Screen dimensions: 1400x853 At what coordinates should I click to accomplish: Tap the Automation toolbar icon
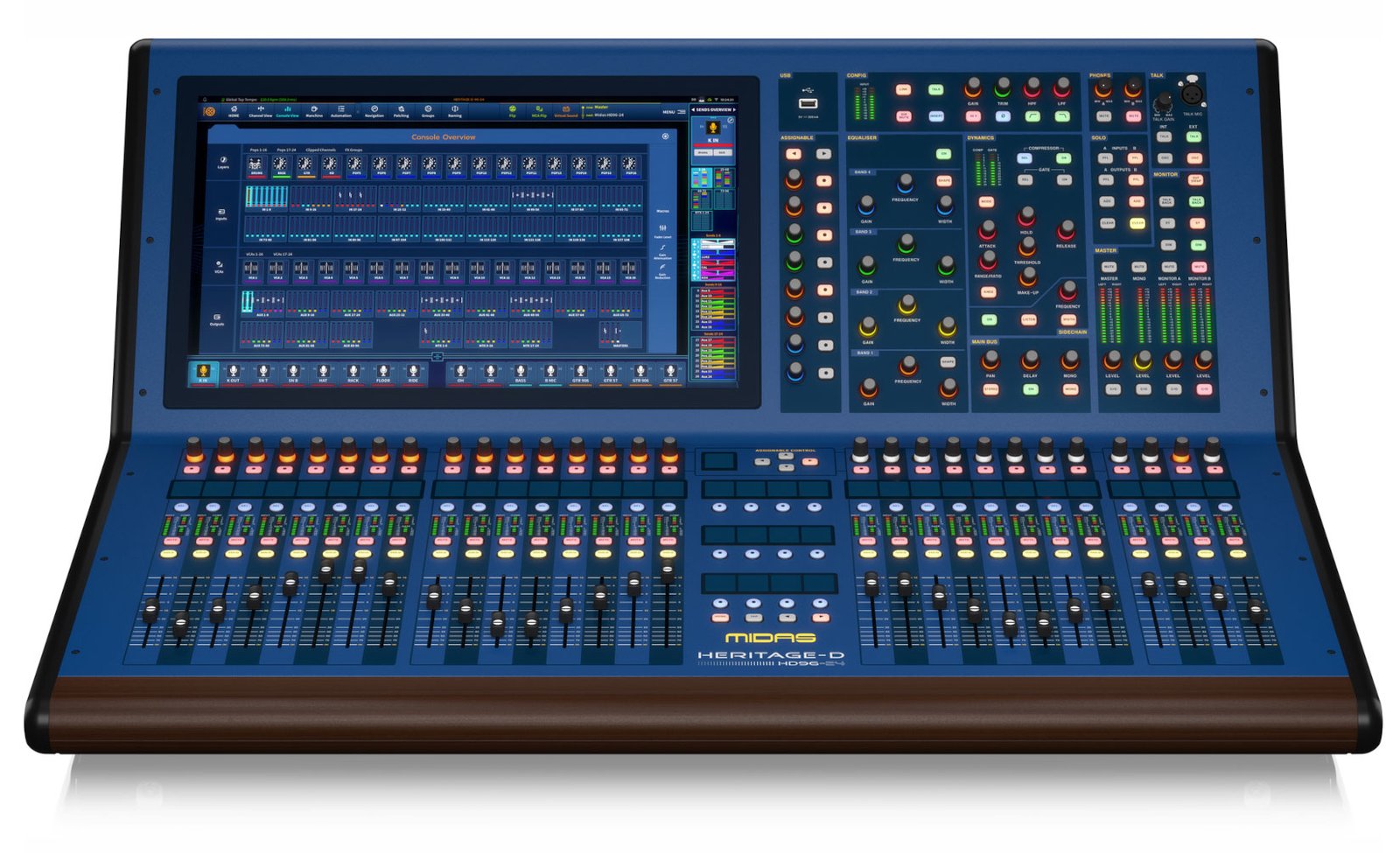pyautogui.click(x=341, y=111)
